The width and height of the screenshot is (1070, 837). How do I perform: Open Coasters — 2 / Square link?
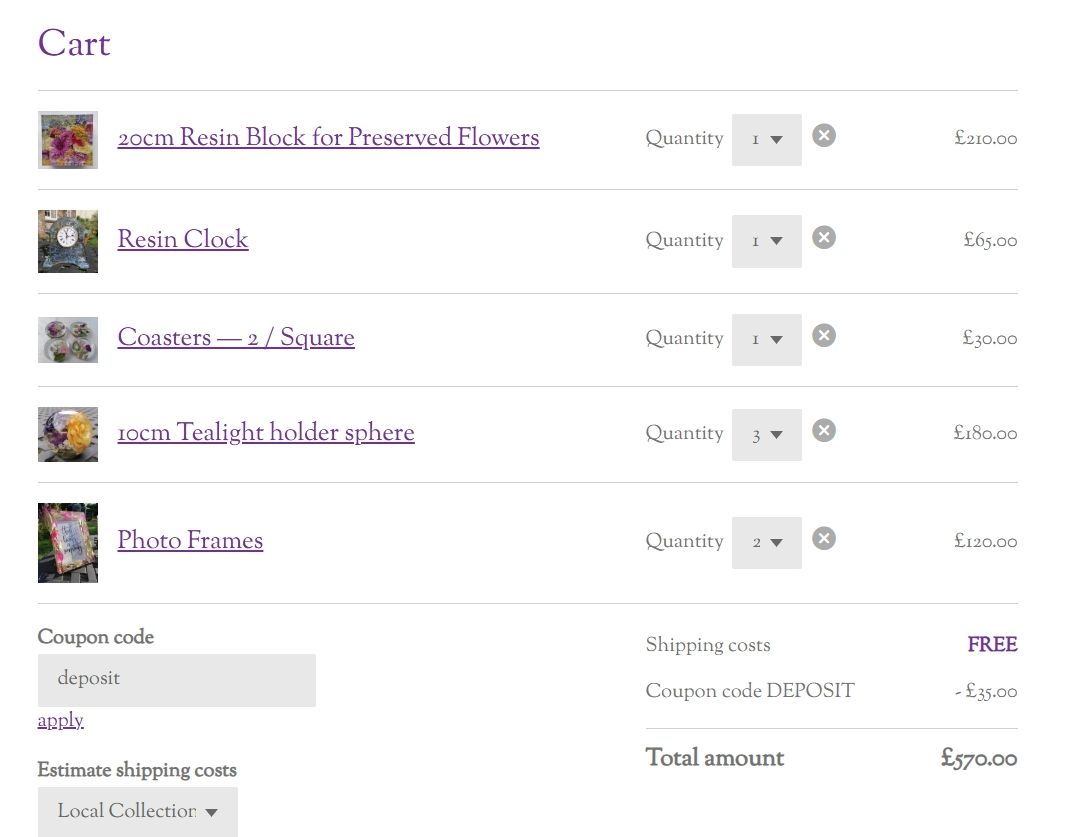coord(236,337)
